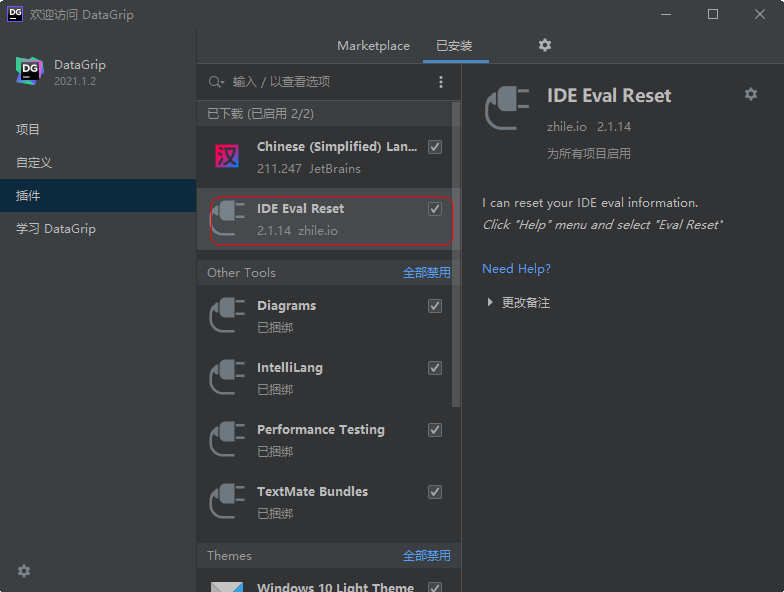Click the 已下载 (已启用 2/2) header

[260, 114]
